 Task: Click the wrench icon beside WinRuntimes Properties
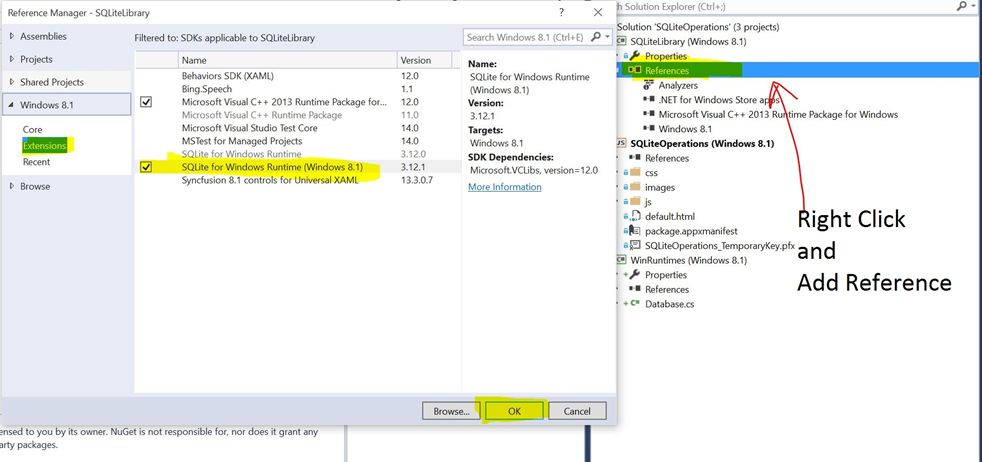pos(634,274)
